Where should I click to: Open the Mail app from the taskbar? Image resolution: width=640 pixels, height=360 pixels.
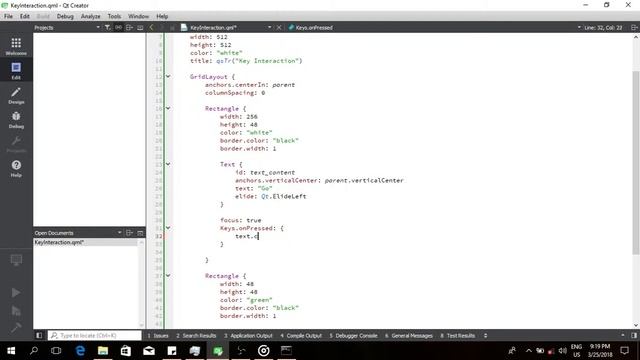[149, 351]
